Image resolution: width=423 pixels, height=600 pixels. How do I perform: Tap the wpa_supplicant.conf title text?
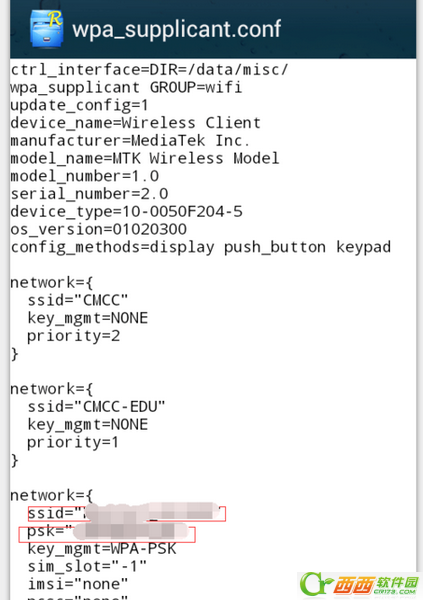tap(176, 29)
